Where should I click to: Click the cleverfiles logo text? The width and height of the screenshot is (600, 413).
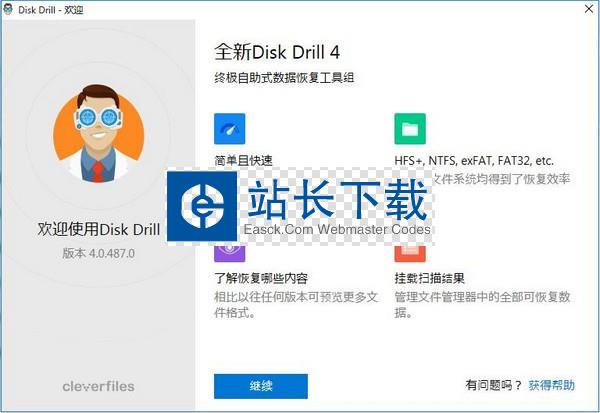(98, 386)
